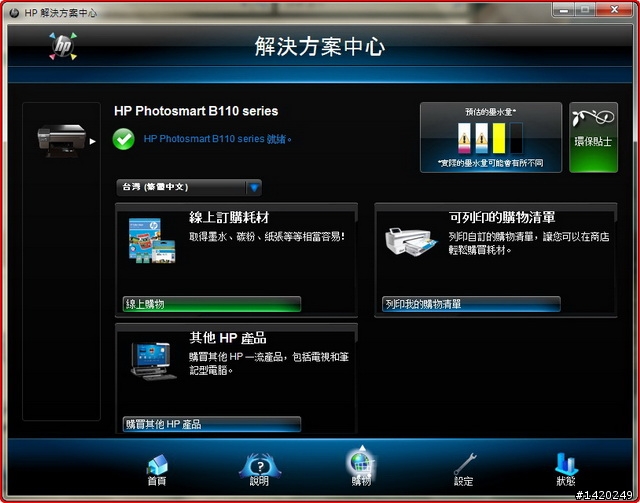Open the 說明 help icon
This screenshot has width=640, height=503.
click(x=260, y=469)
